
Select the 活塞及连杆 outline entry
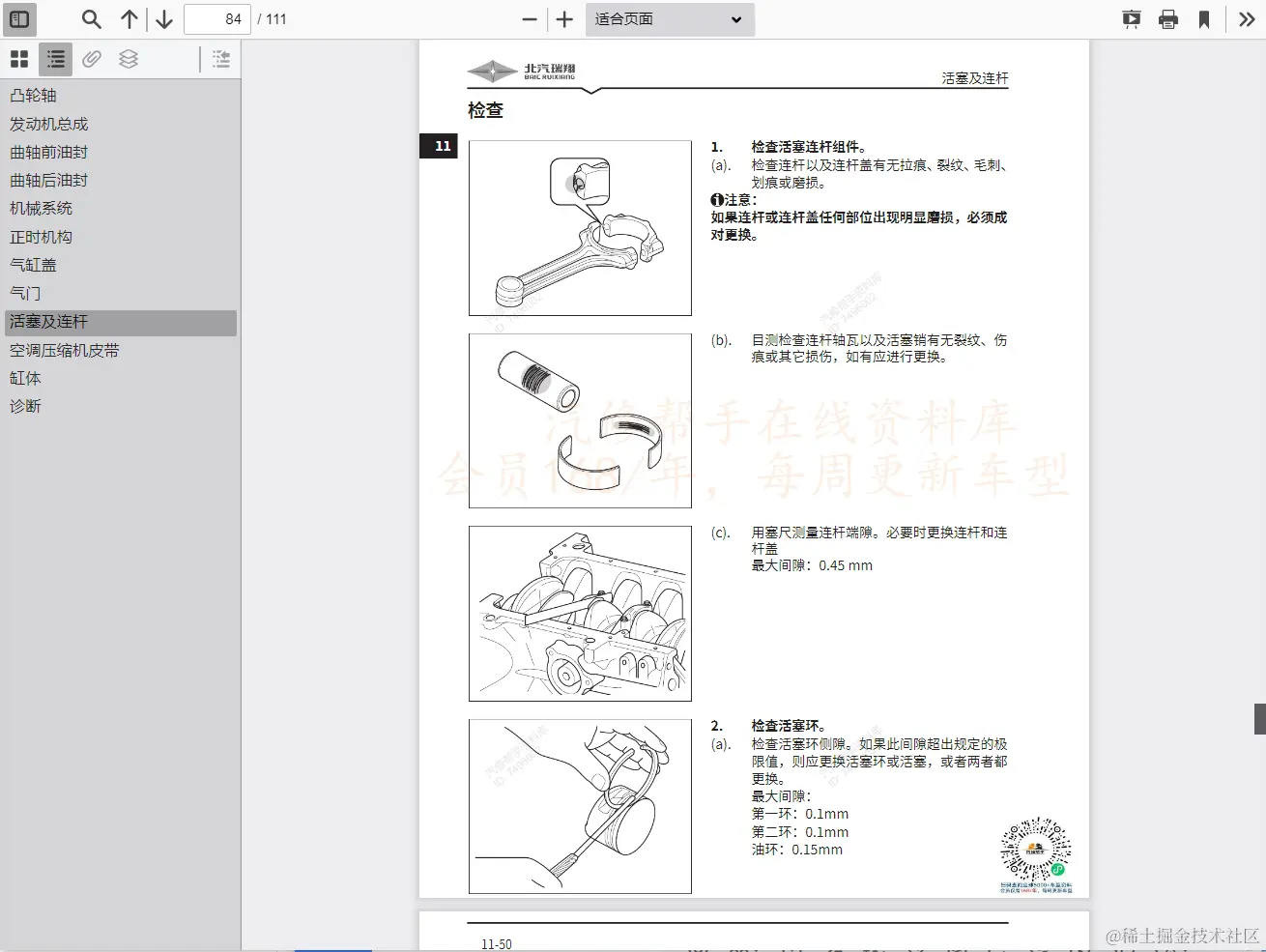pos(46,322)
